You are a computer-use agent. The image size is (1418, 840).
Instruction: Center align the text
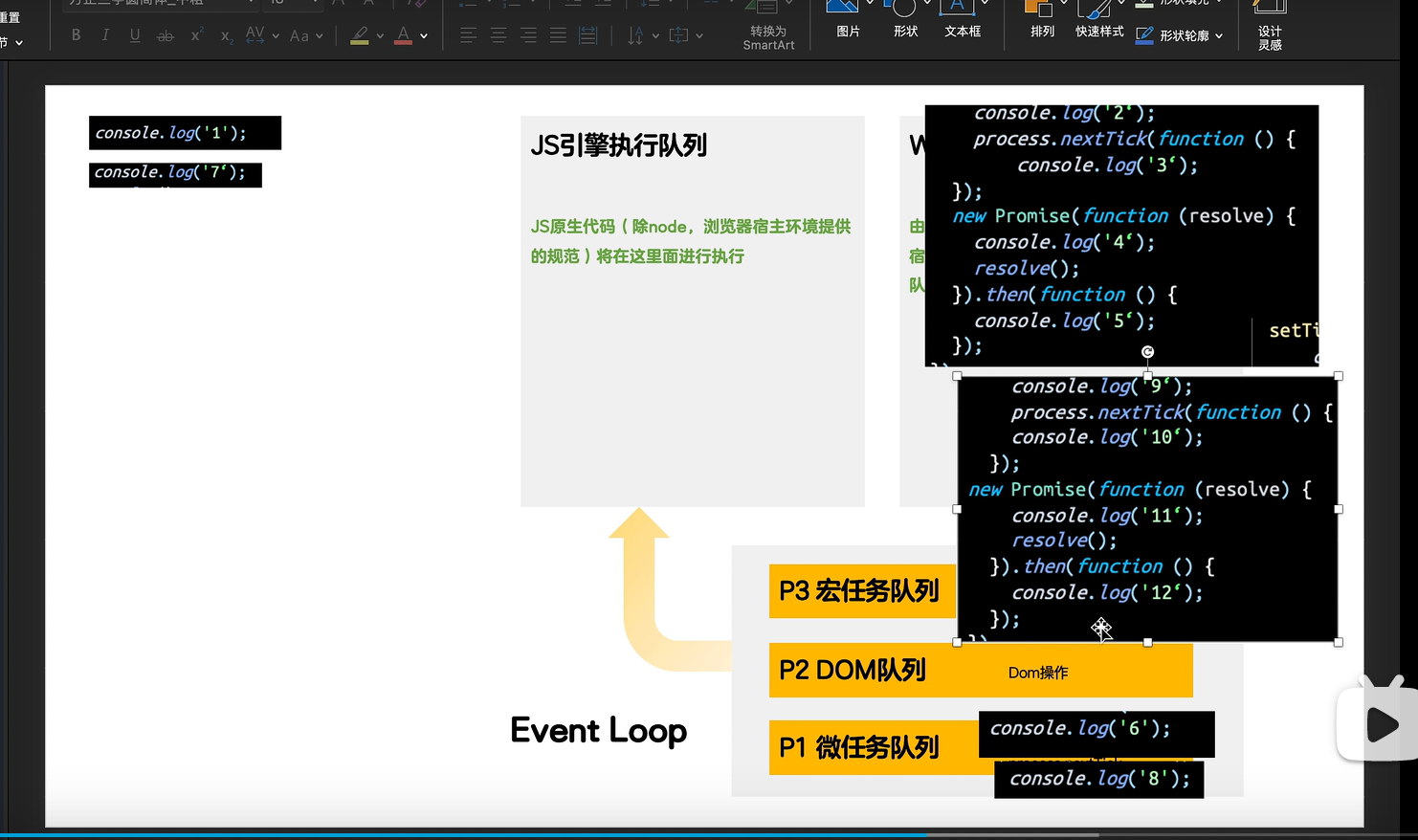pos(499,35)
